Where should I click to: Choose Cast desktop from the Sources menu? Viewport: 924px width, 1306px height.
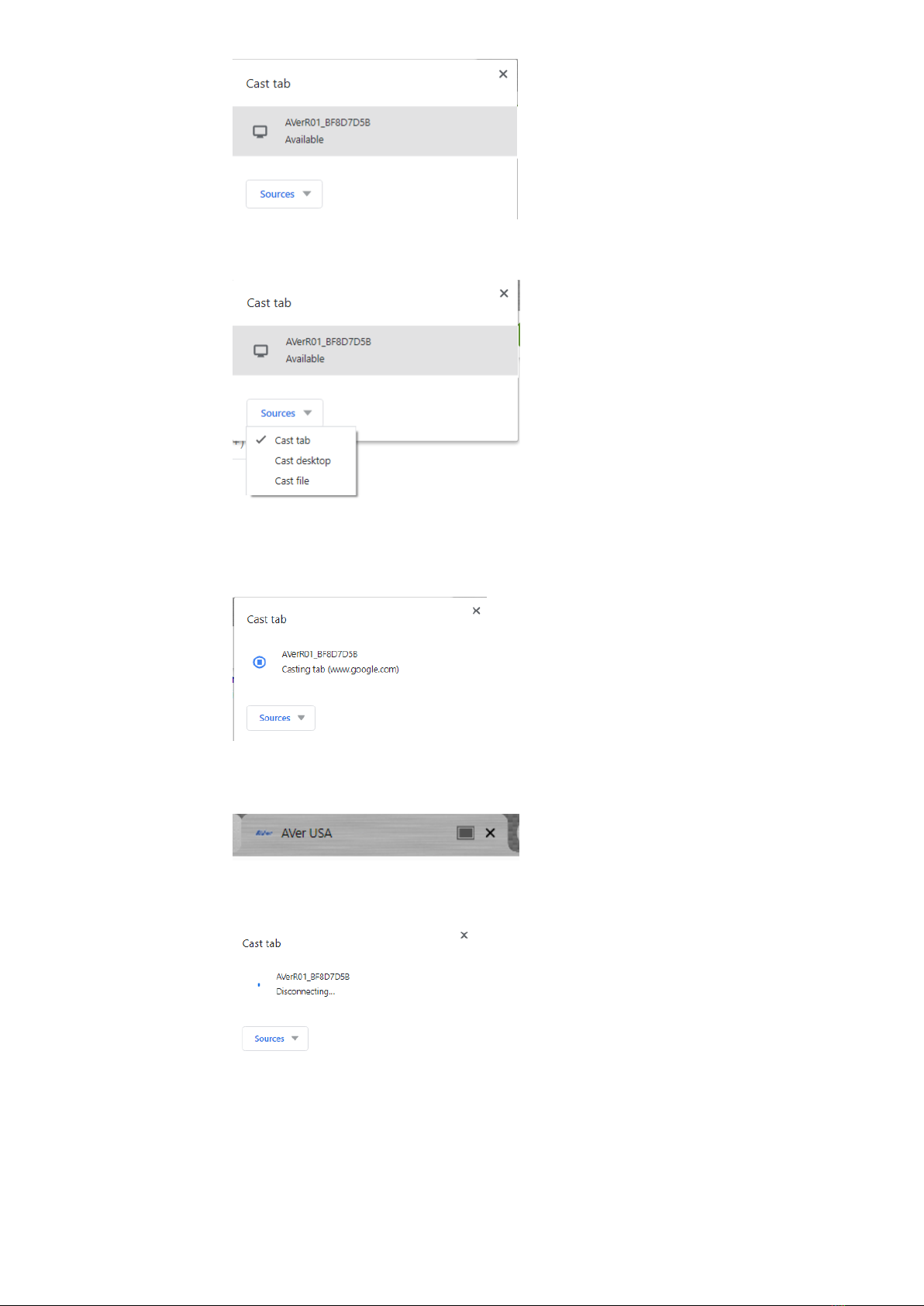(302, 460)
